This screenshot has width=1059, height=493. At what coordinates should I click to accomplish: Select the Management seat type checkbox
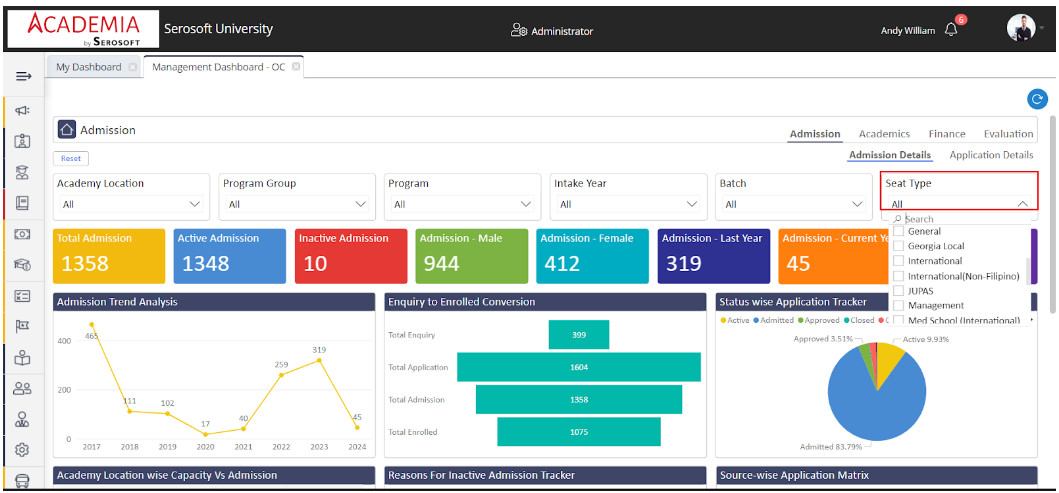tap(898, 306)
